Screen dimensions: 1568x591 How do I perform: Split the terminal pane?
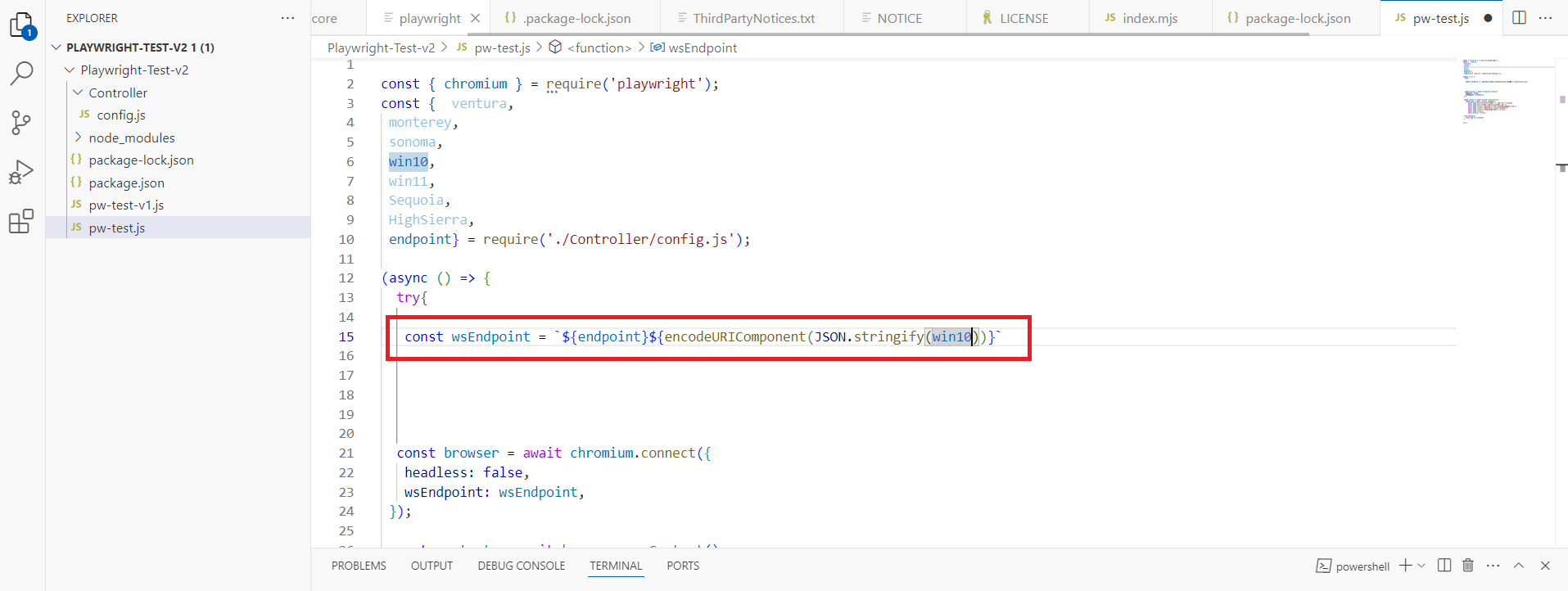[1444, 566]
